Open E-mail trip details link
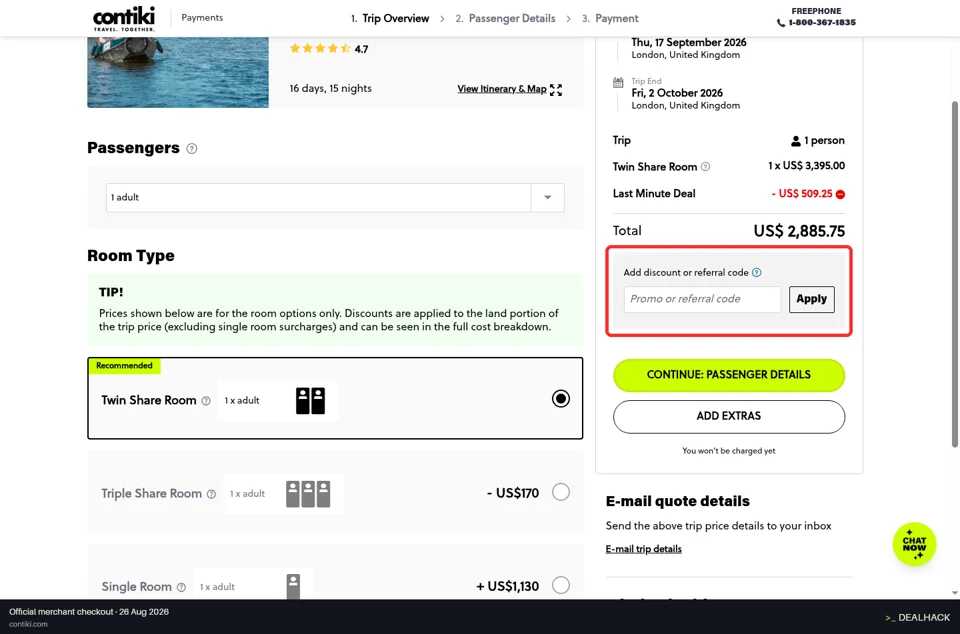 pos(643,549)
